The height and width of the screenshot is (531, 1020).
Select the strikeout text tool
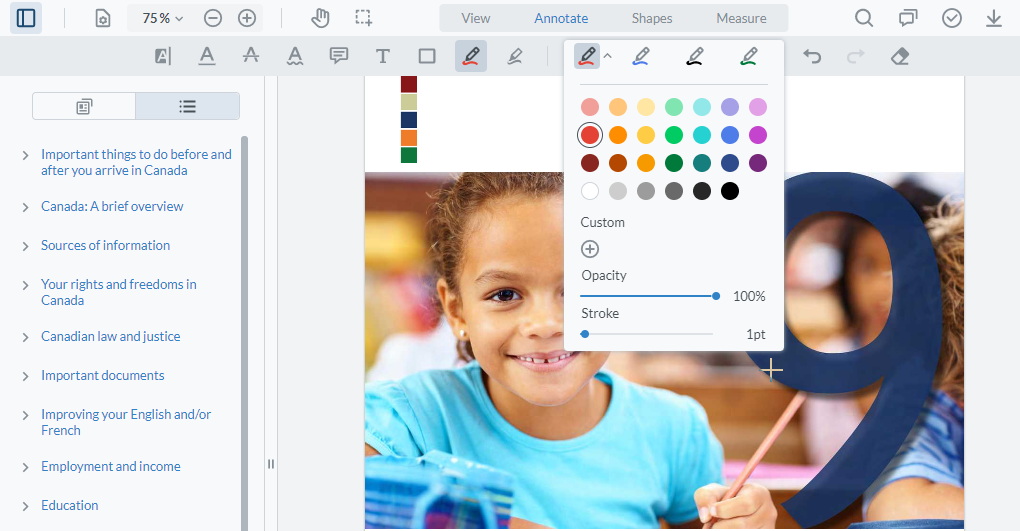pyautogui.click(x=251, y=57)
